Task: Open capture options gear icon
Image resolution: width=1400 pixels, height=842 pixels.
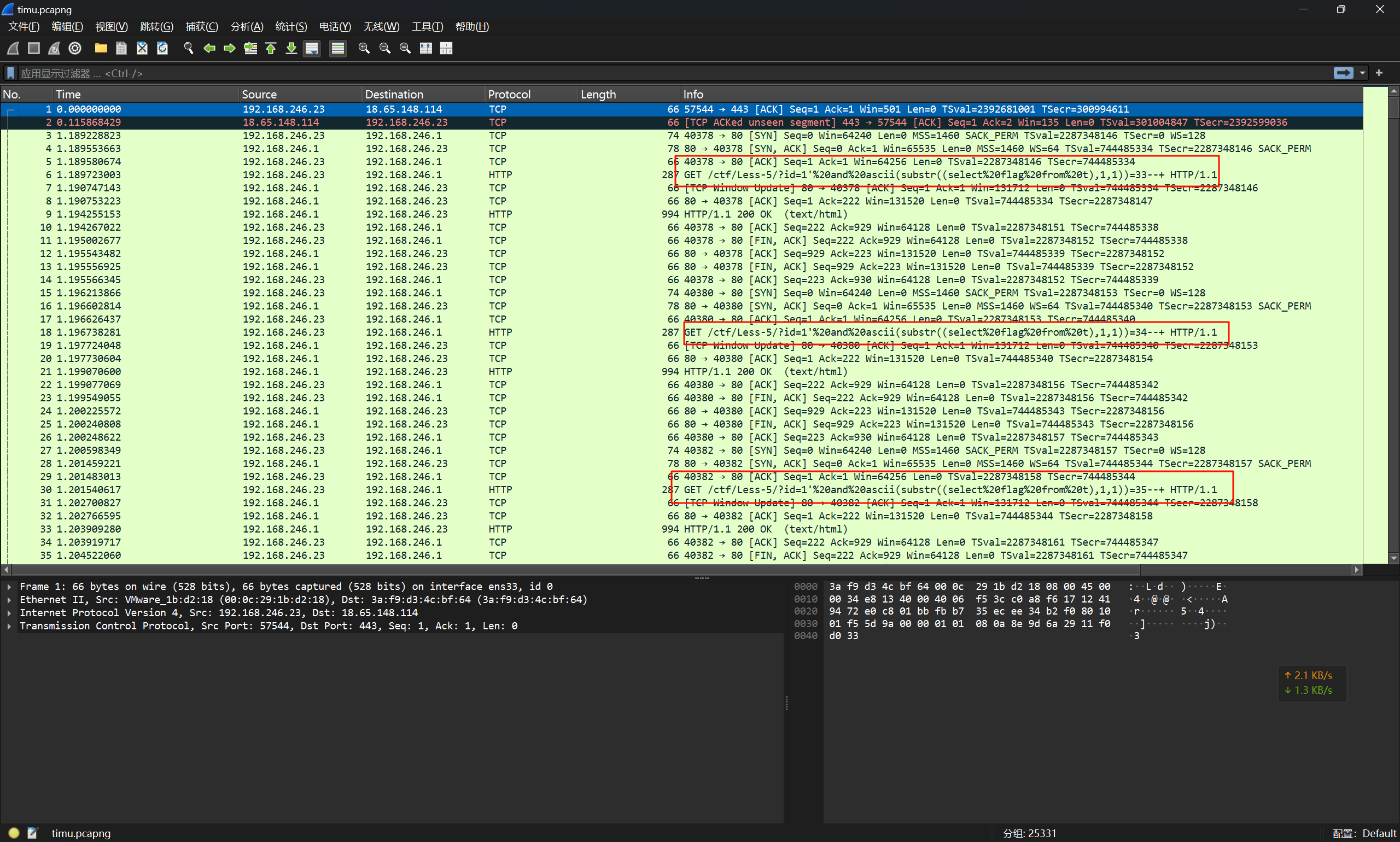Action: coord(75,48)
